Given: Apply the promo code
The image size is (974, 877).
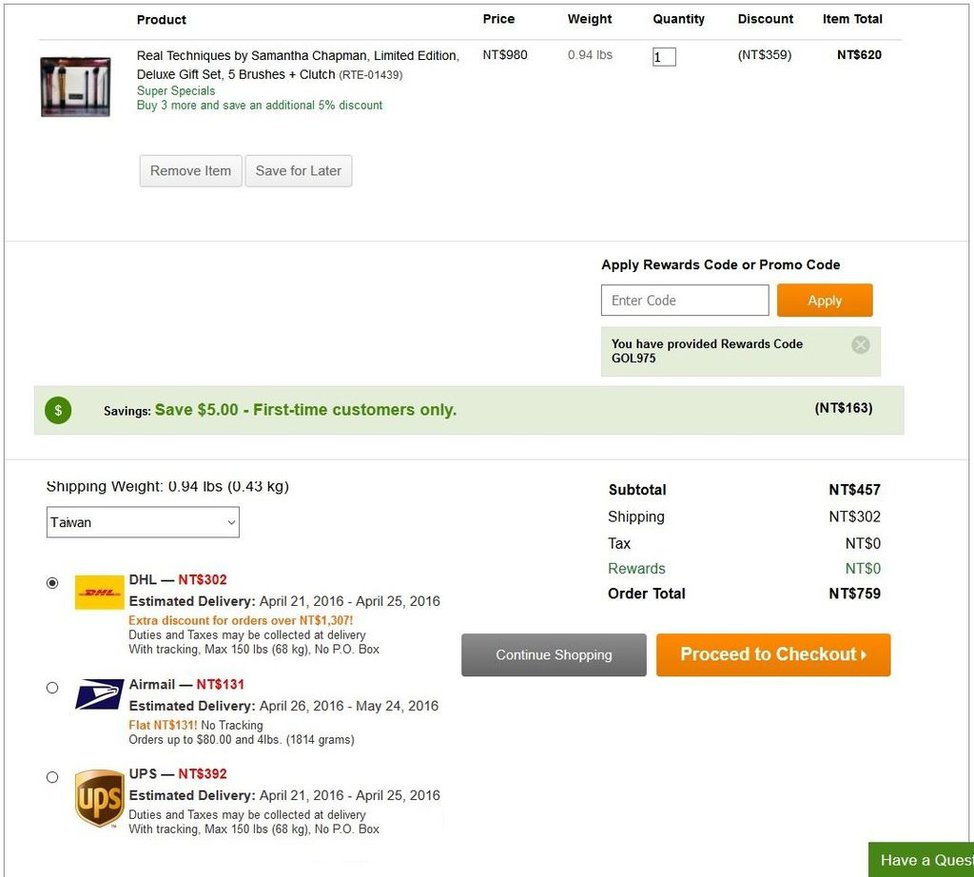Looking at the screenshot, I should 824,301.
